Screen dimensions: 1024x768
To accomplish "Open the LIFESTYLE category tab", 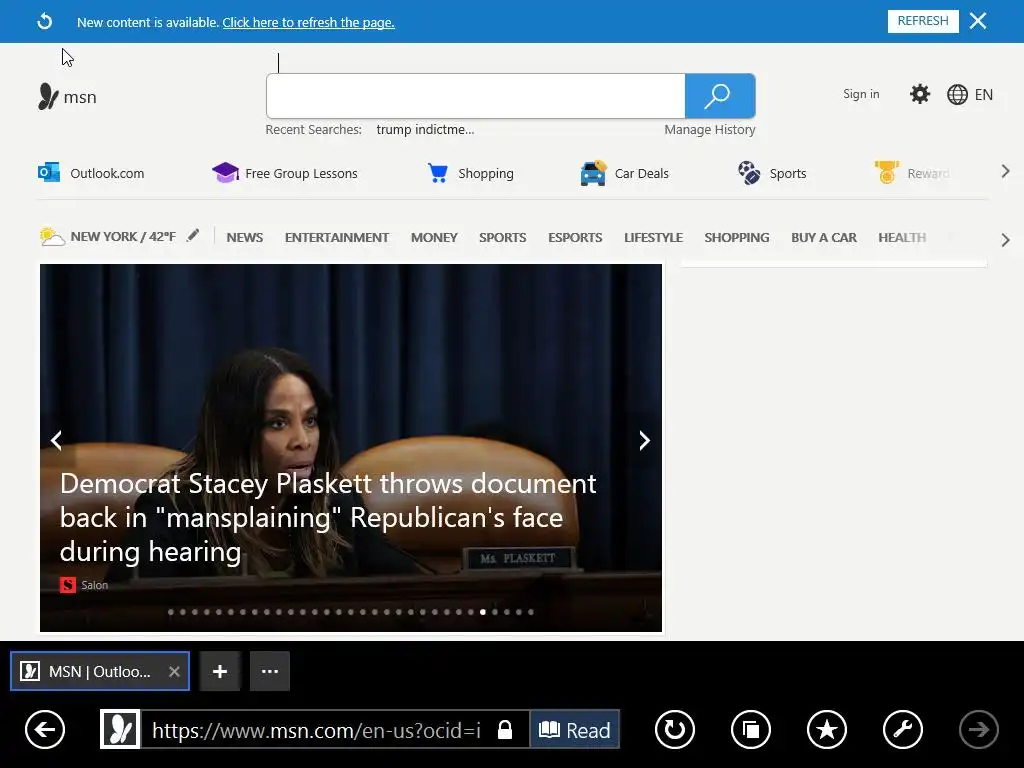I will 654,238.
